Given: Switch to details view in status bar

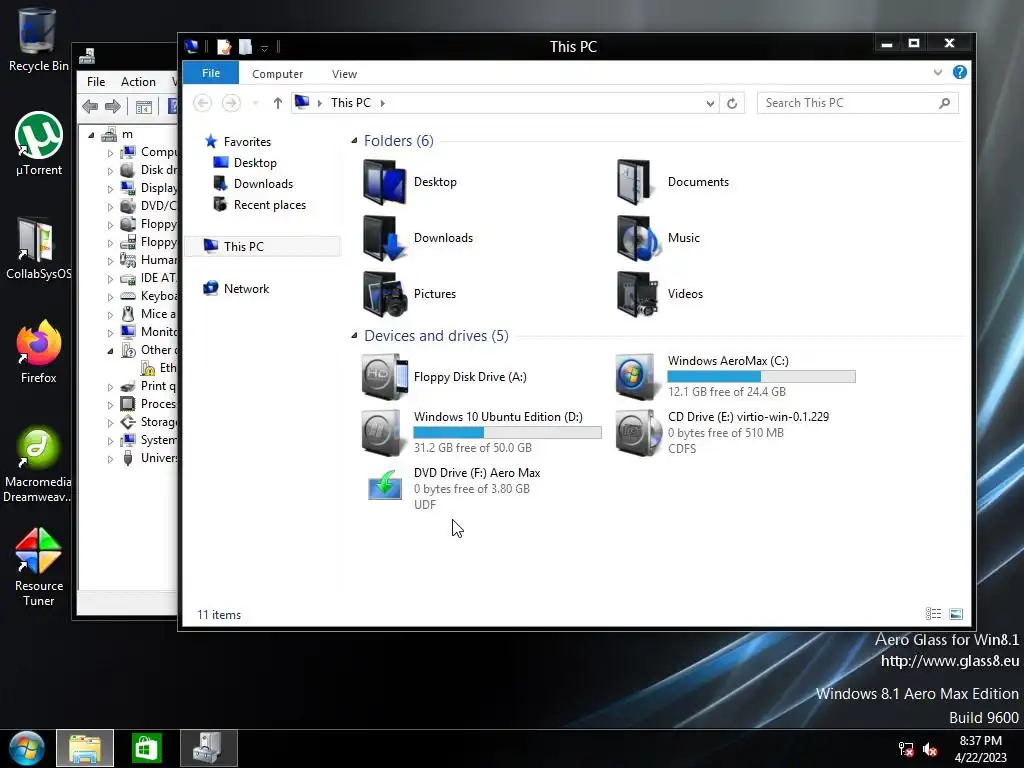Looking at the screenshot, I should coord(933,614).
